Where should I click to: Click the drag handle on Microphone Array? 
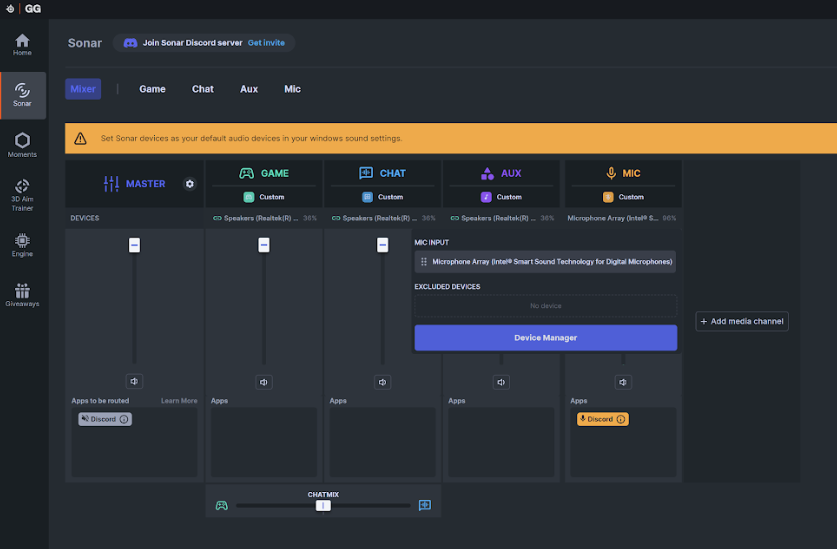424,262
